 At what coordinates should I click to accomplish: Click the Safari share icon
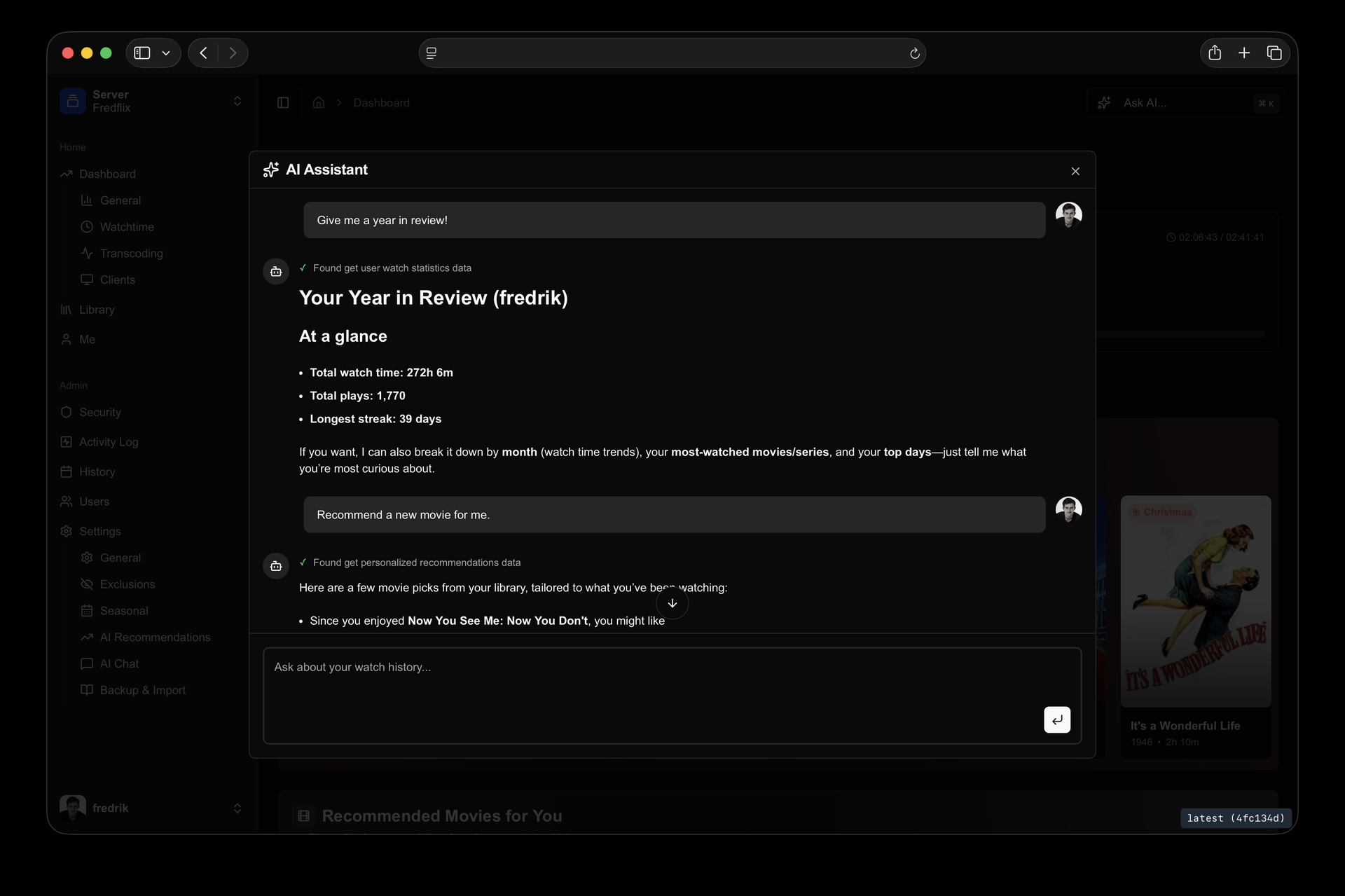(x=1215, y=53)
